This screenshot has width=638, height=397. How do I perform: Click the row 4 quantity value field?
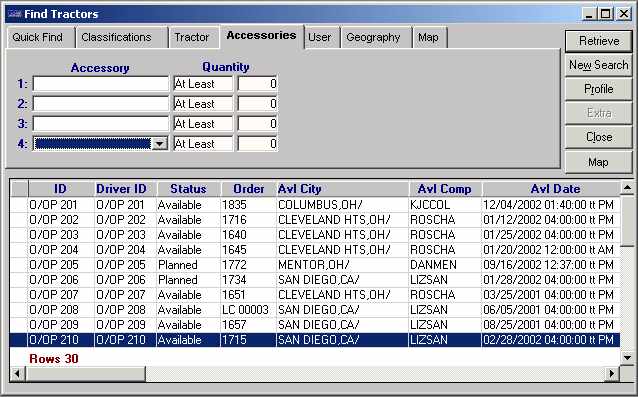[x=258, y=144]
